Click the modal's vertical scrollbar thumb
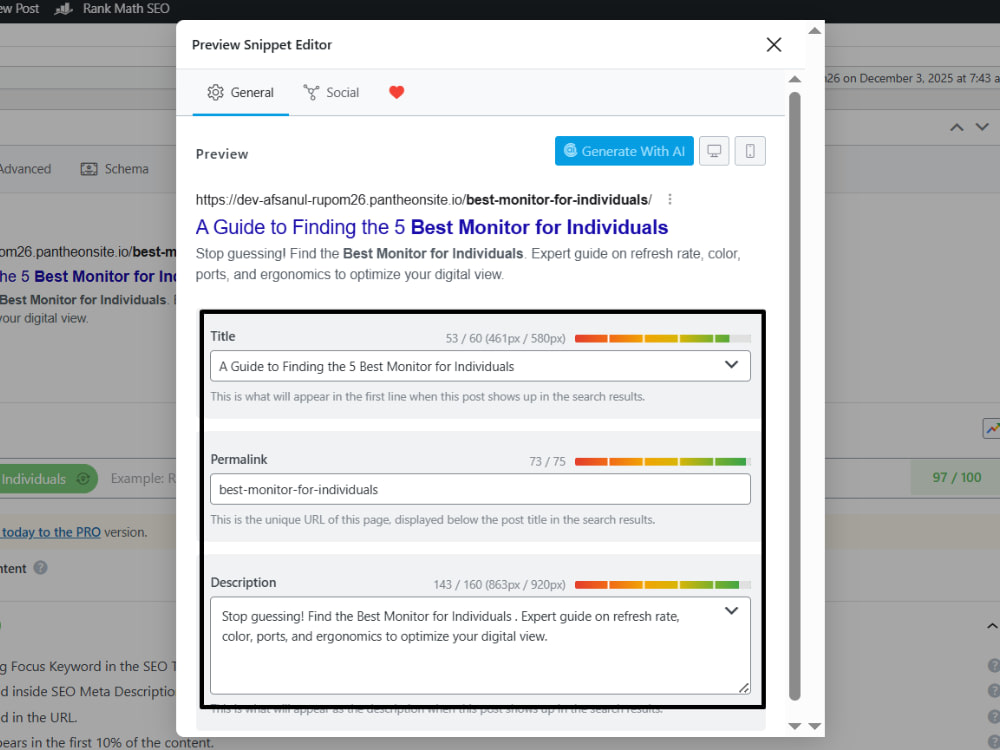 795,396
